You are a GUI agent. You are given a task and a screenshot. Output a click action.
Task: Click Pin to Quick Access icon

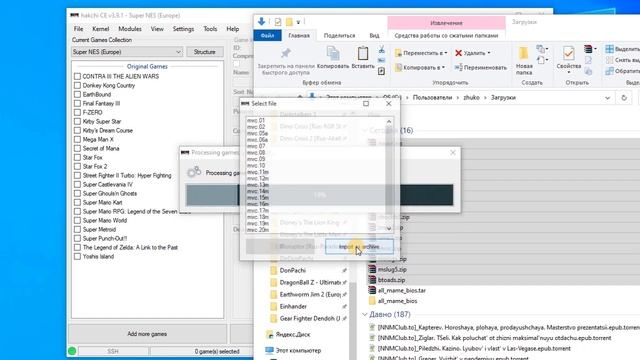[x=286, y=53]
